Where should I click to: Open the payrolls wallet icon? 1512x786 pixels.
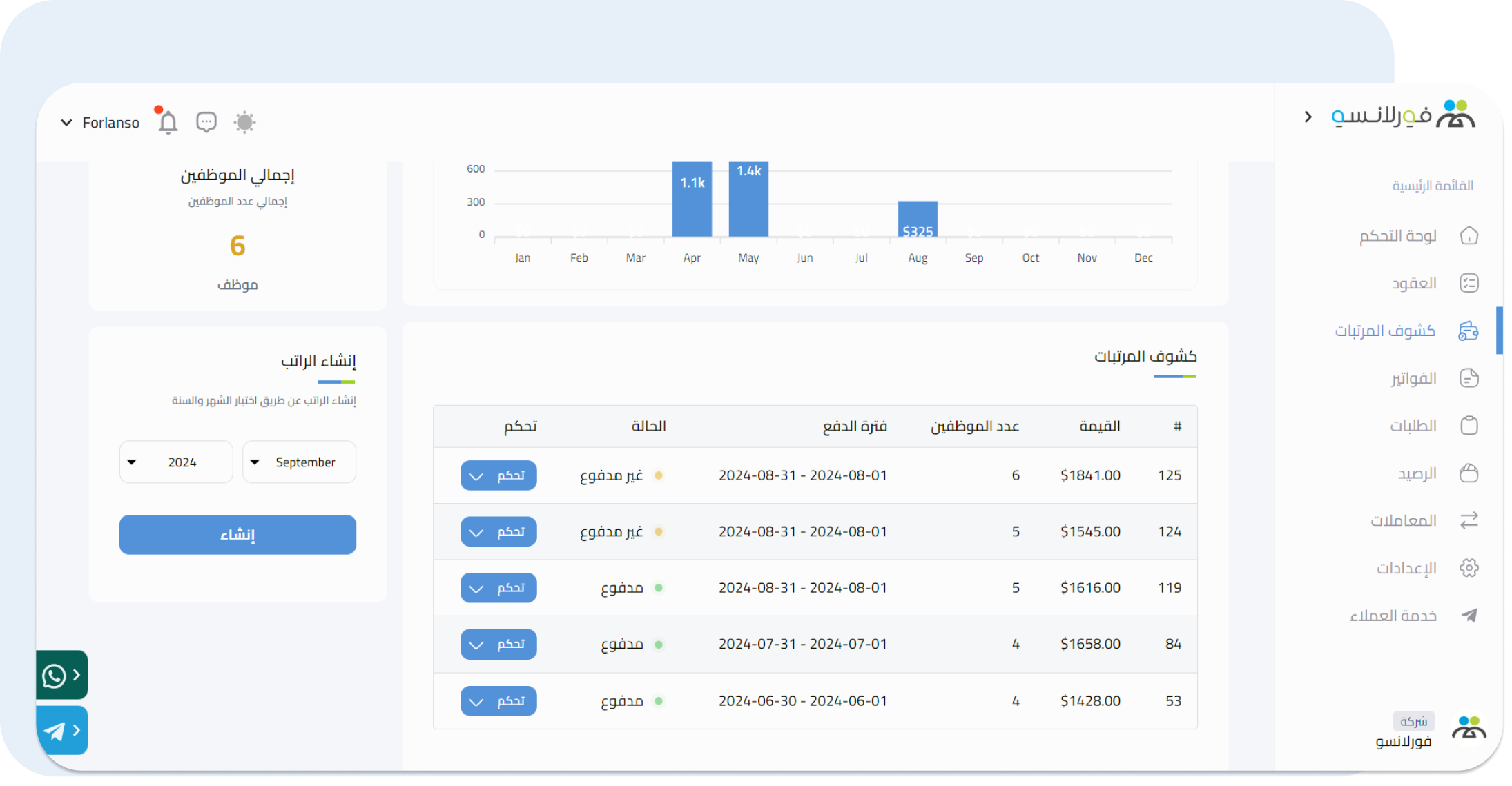click(1469, 331)
